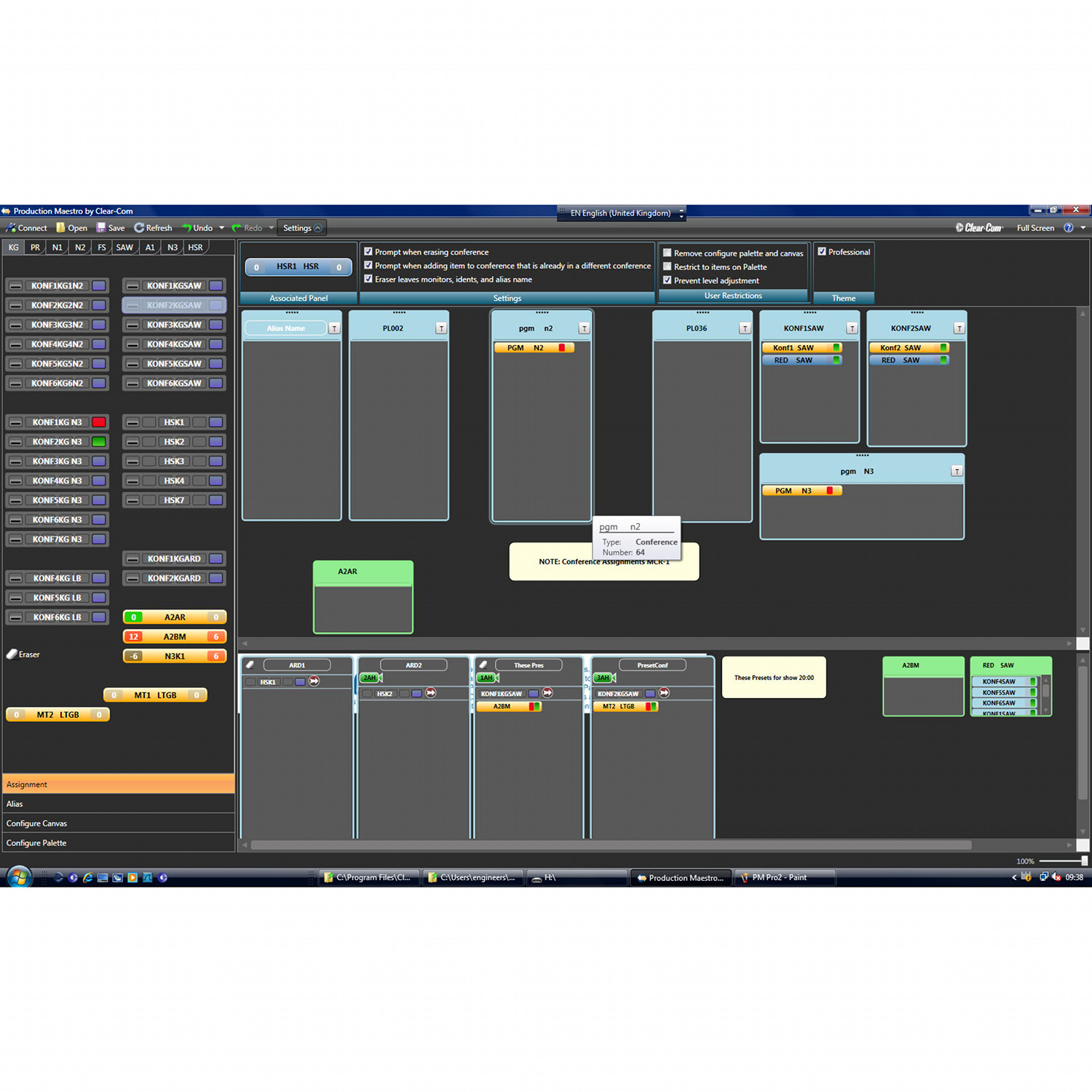Click eraser icon on These Pres header
The width and height of the screenshot is (1092, 1092).
[x=483, y=665]
